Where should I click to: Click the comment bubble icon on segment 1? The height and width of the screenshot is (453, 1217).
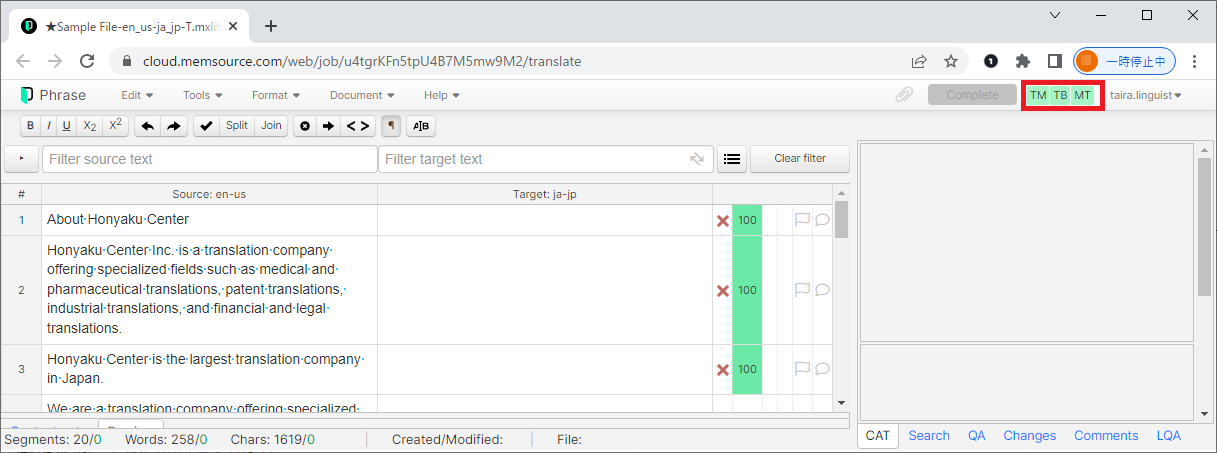(x=822, y=220)
